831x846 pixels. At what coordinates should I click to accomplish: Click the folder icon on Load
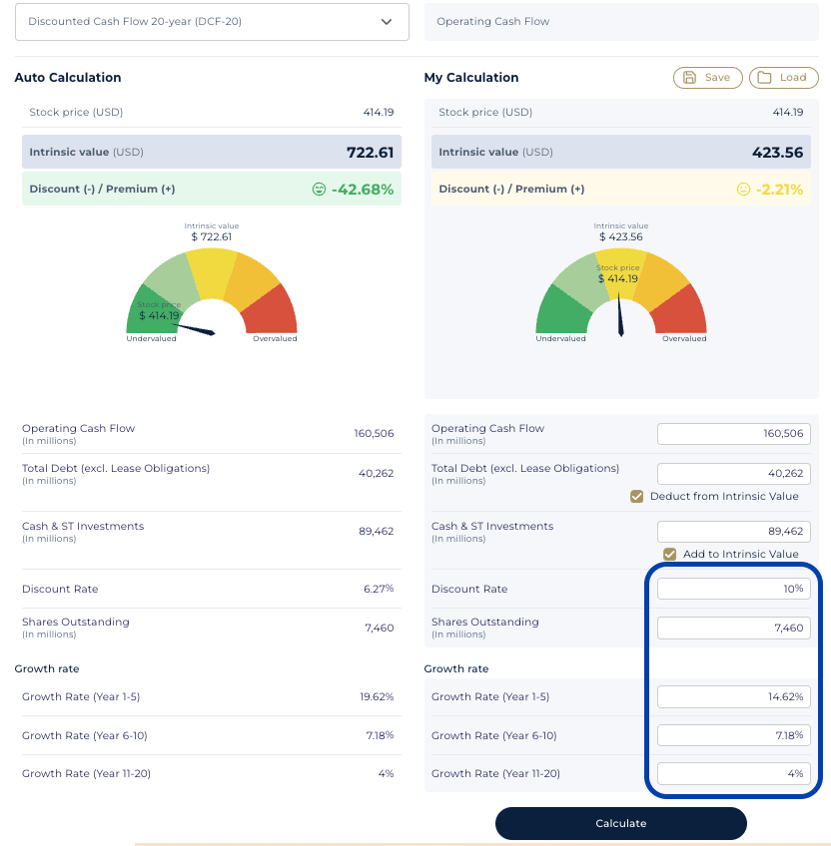click(x=765, y=78)
